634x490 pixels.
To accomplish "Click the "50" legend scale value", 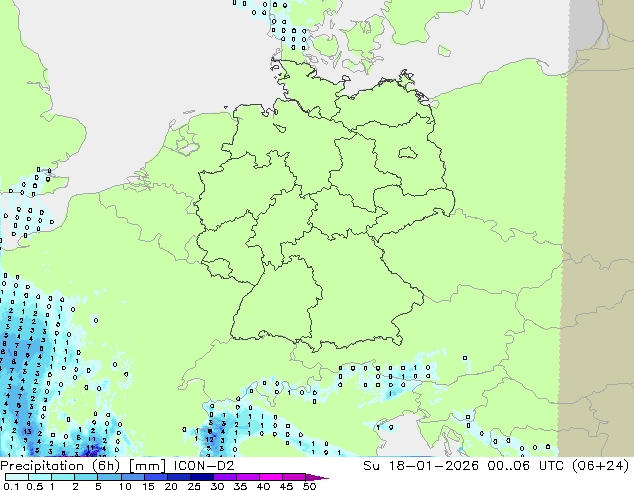I will pyautogui.click(x=309, y=486).
